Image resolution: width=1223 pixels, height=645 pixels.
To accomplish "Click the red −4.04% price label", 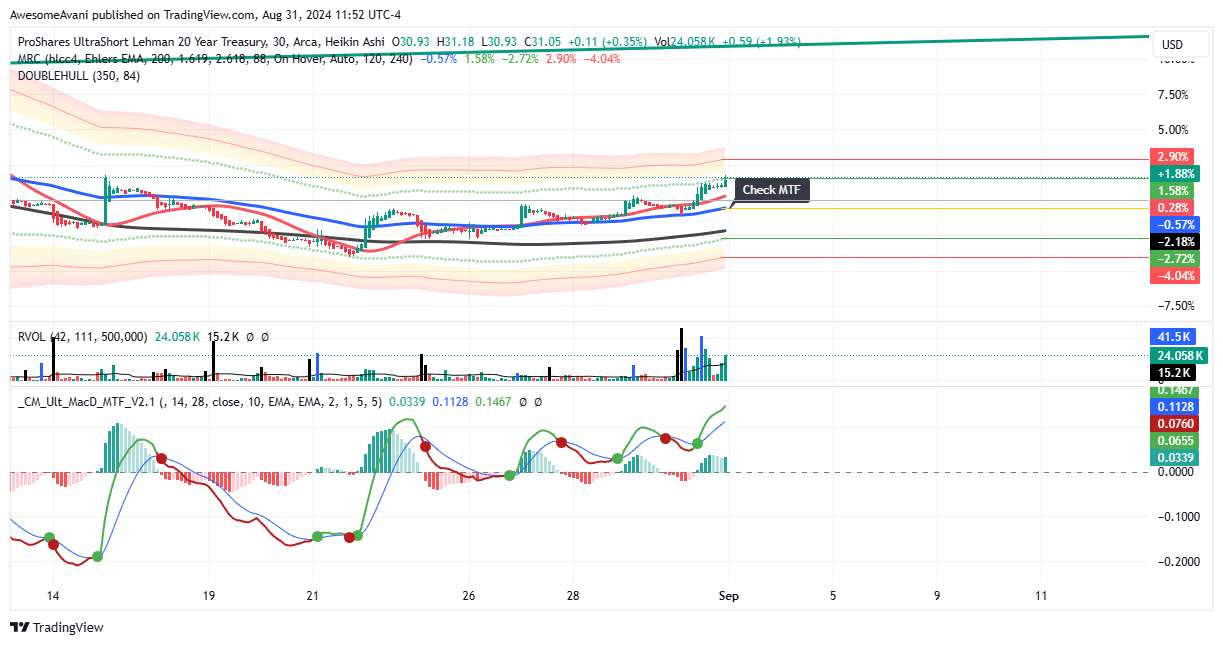I will [x=1176, y=275].
